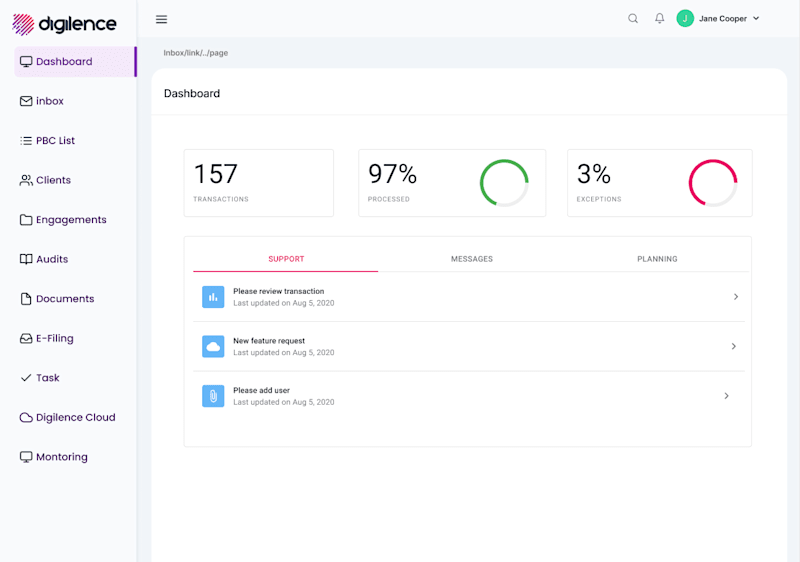Click the Digilence logo
The image size is (800, 562).
(x=64, y=24)
